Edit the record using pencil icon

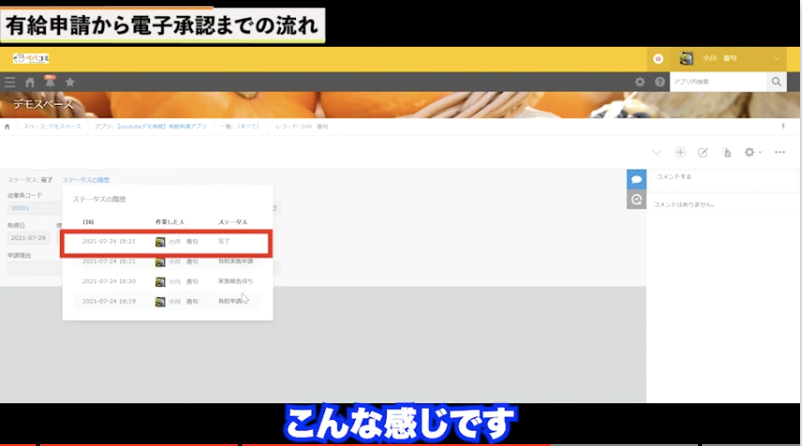[703, 153]
